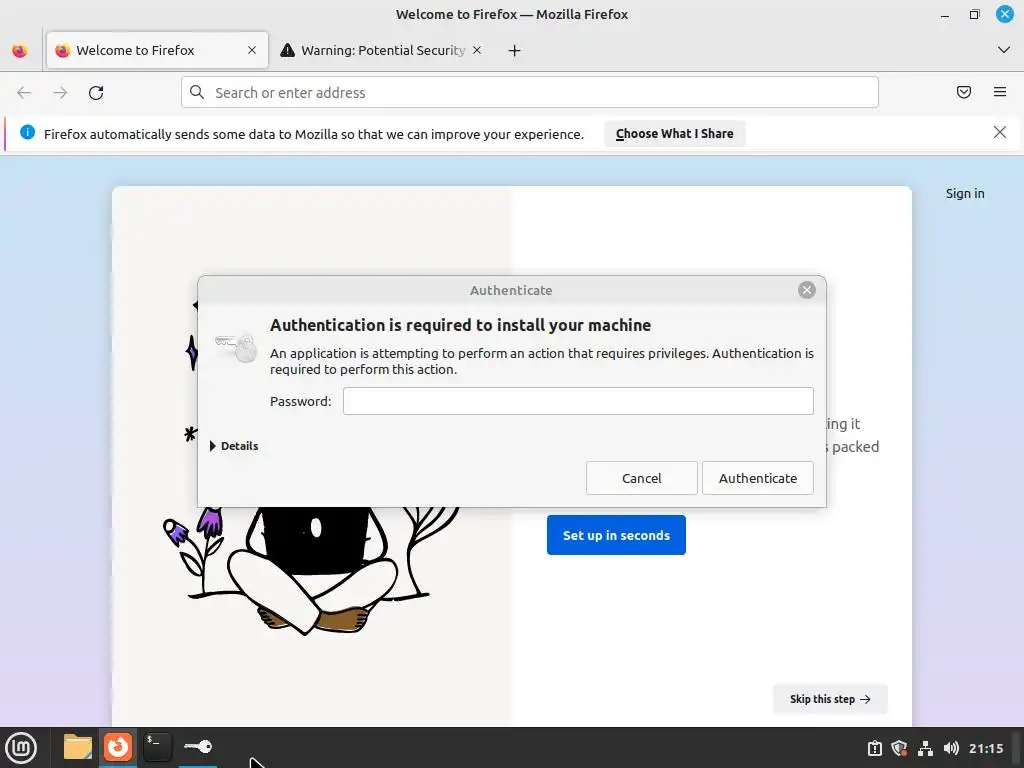The height and width of the screenshot is (768, 1024).
Task: Click Set up in seconds button
Action: [616, 535]
